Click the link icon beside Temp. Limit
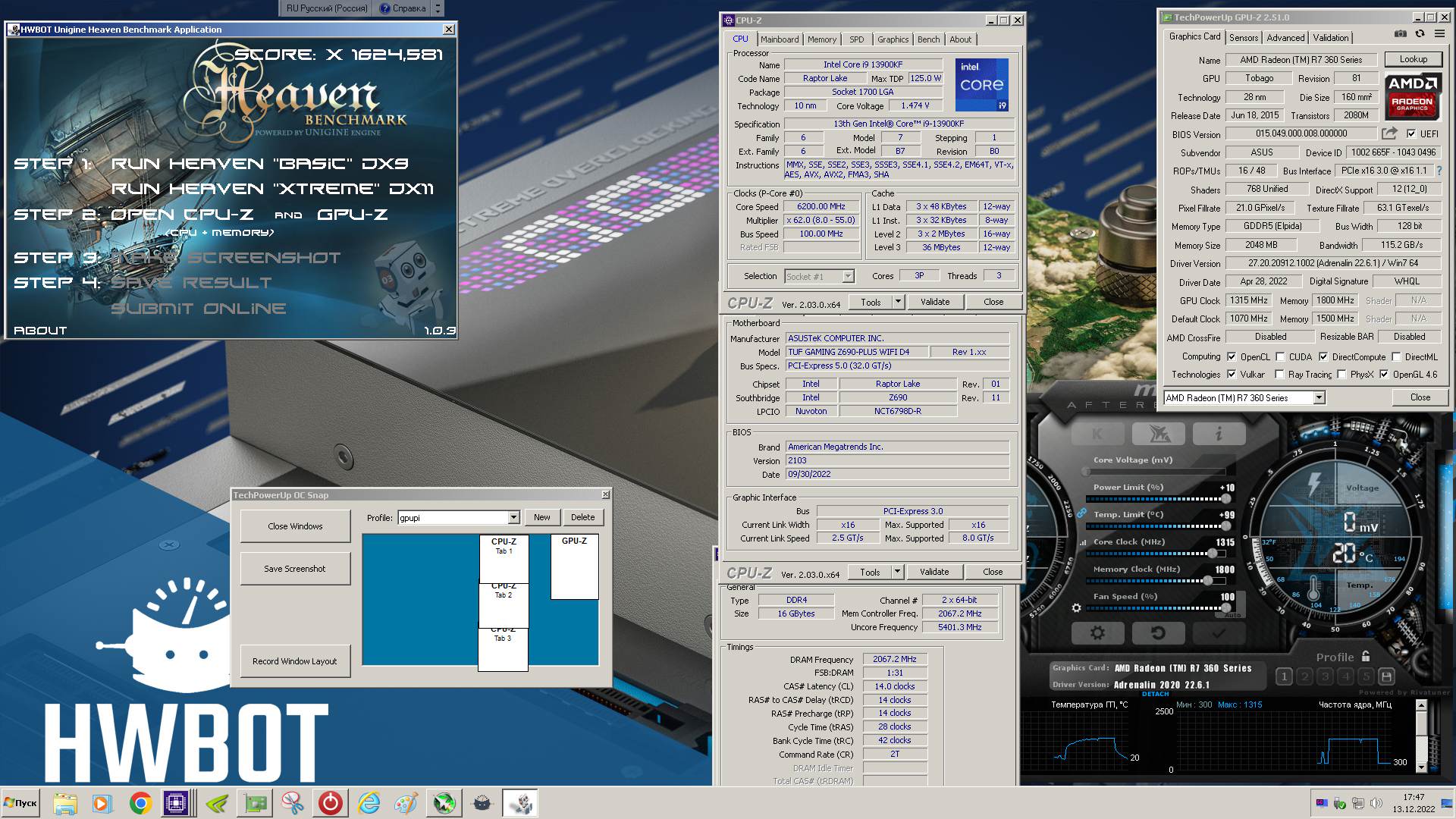Viewport: 1456px width, 819px height. (x=1082, y=513)
